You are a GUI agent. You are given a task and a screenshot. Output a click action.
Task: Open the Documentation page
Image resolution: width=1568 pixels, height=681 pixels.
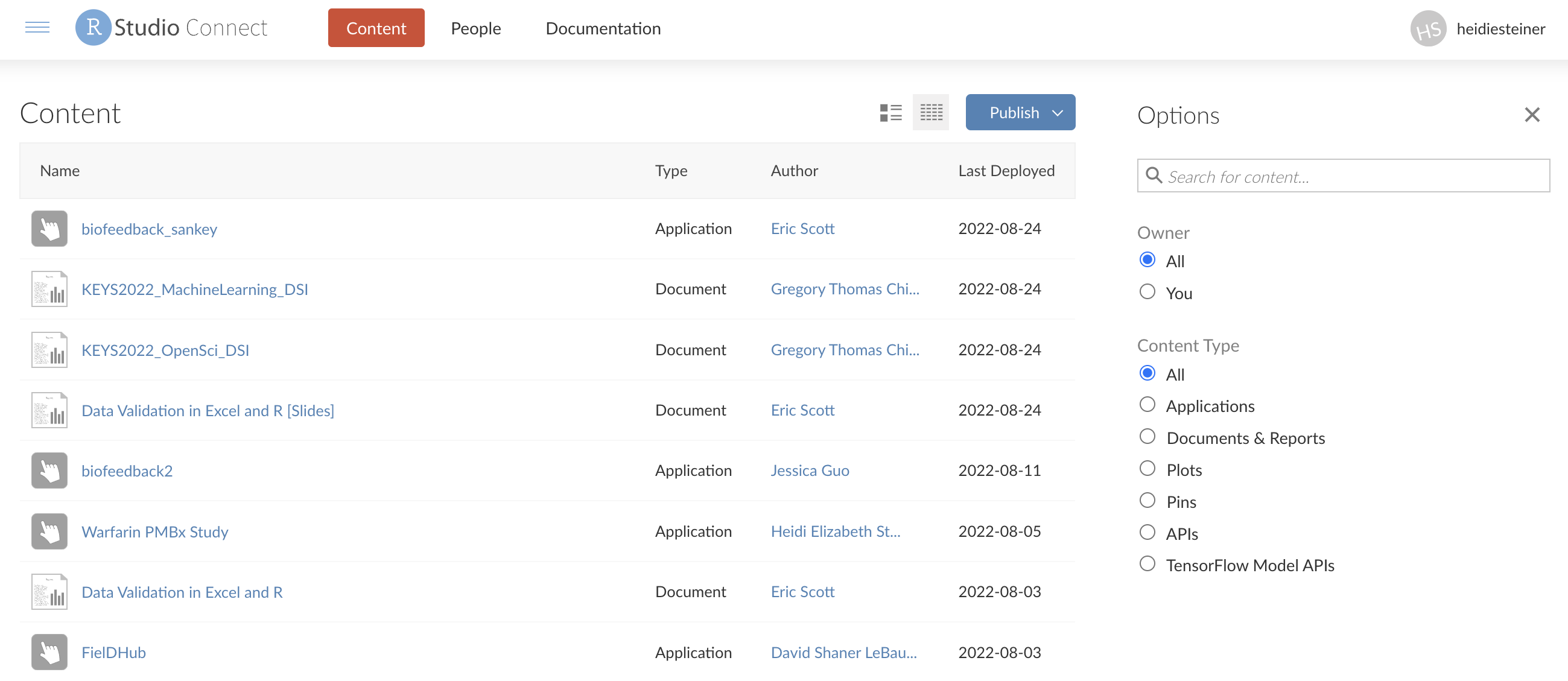click(603, 28)
